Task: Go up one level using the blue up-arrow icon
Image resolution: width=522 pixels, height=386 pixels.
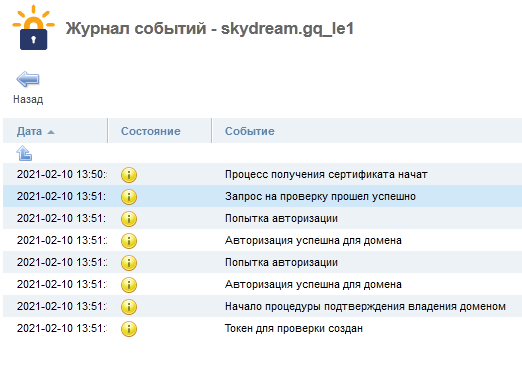Action: pyautogui.click(x=24, y=153)
